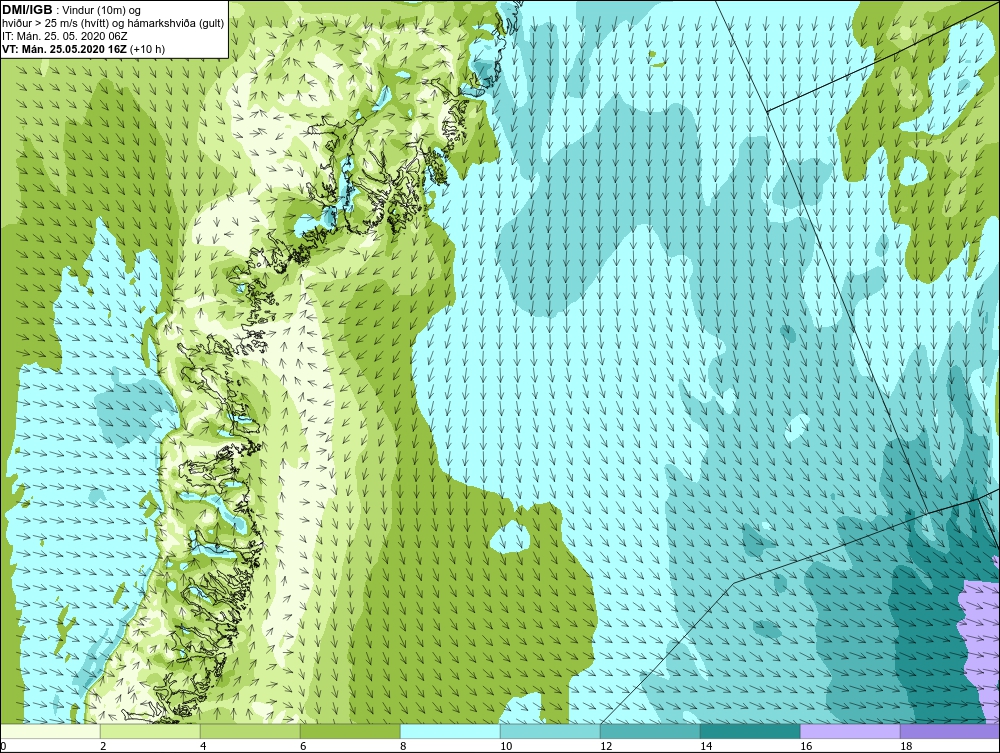Image resolution: width=1000 pixels, height=753 pixels.
Task: Click the 12–14 m/s teal swatch
Action: (x=650, y=731)
